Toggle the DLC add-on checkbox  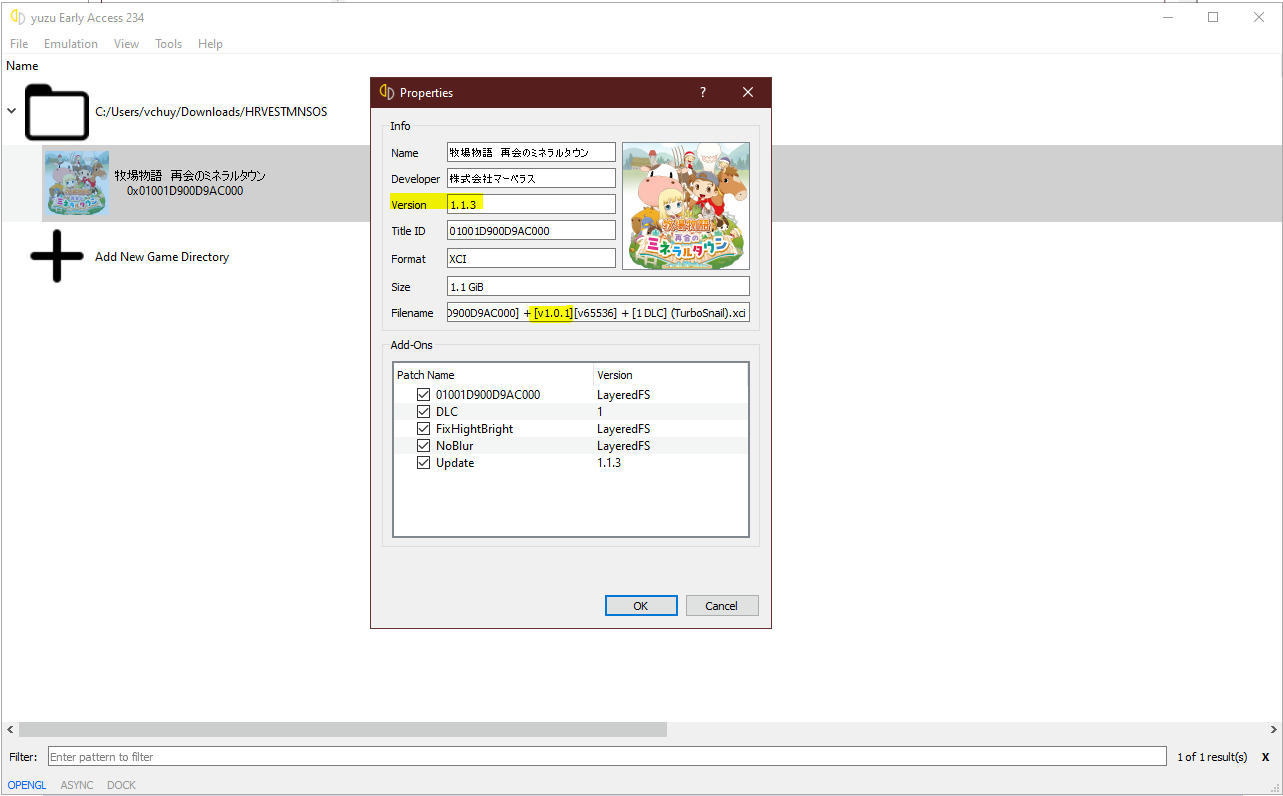[x=423, y=412]
